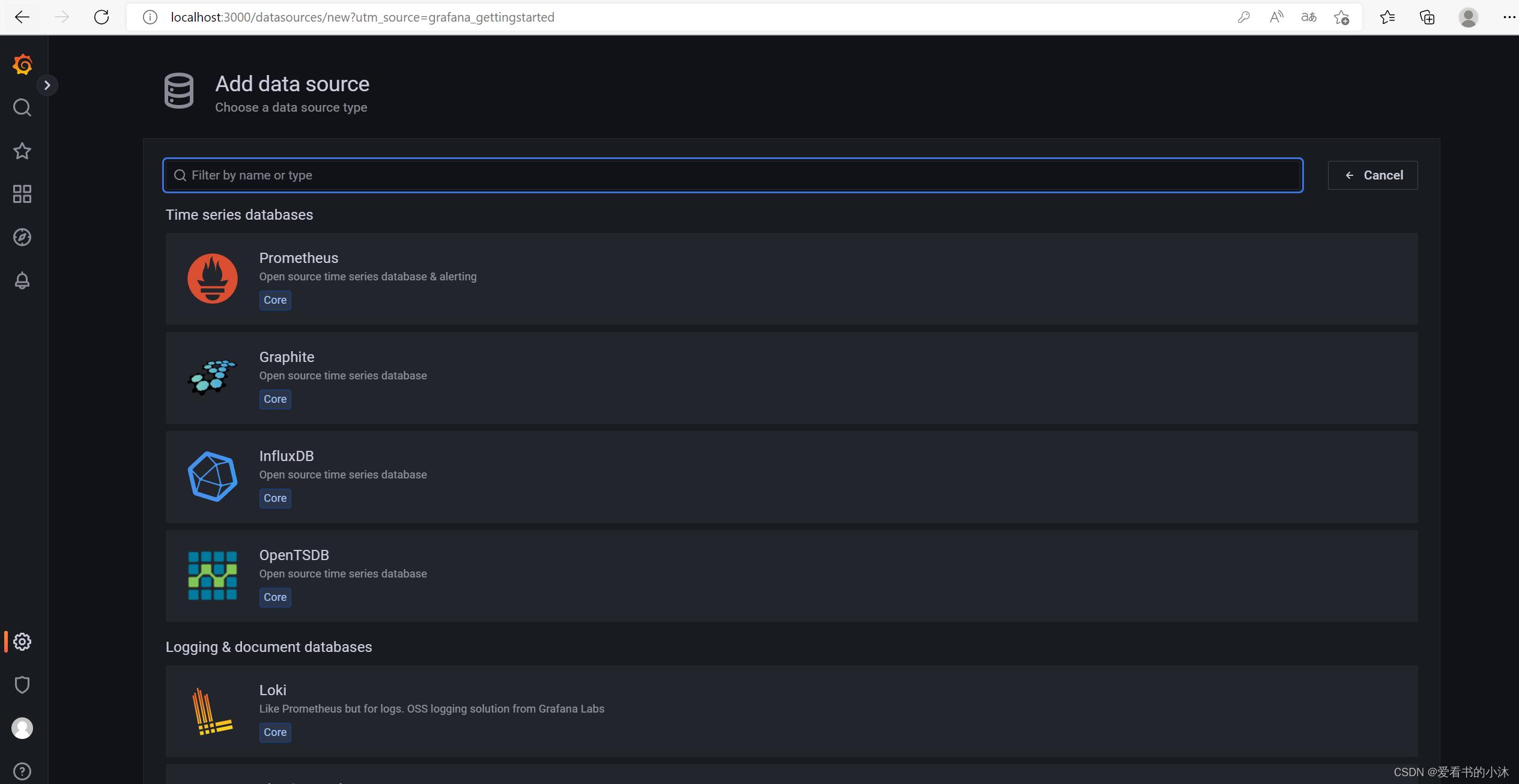Click 'Logging & document databases' heading
Image resolution: width=1519 pixels, height=784 pixels.
point(268,647)
